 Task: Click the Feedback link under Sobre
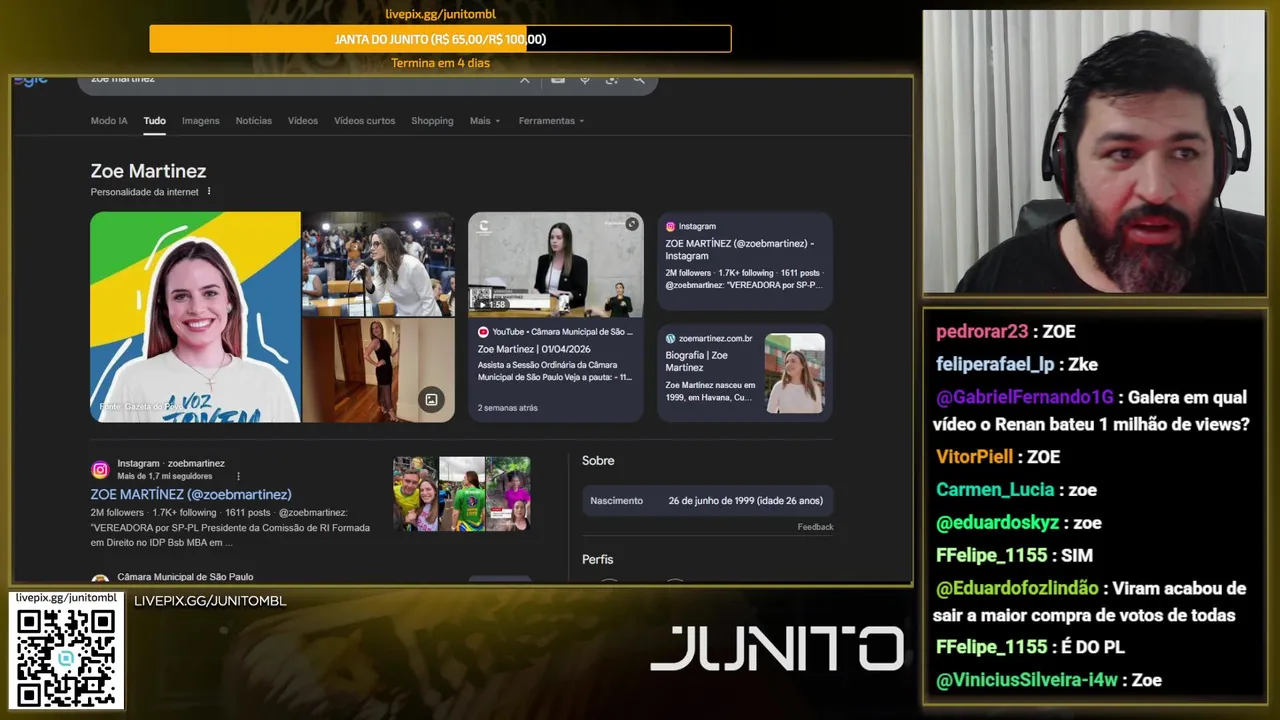tap(815, 527)
